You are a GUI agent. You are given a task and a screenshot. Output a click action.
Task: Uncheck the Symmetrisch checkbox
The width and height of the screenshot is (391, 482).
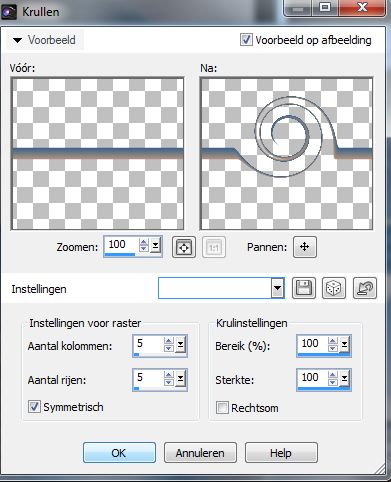[x=34, y=407]
